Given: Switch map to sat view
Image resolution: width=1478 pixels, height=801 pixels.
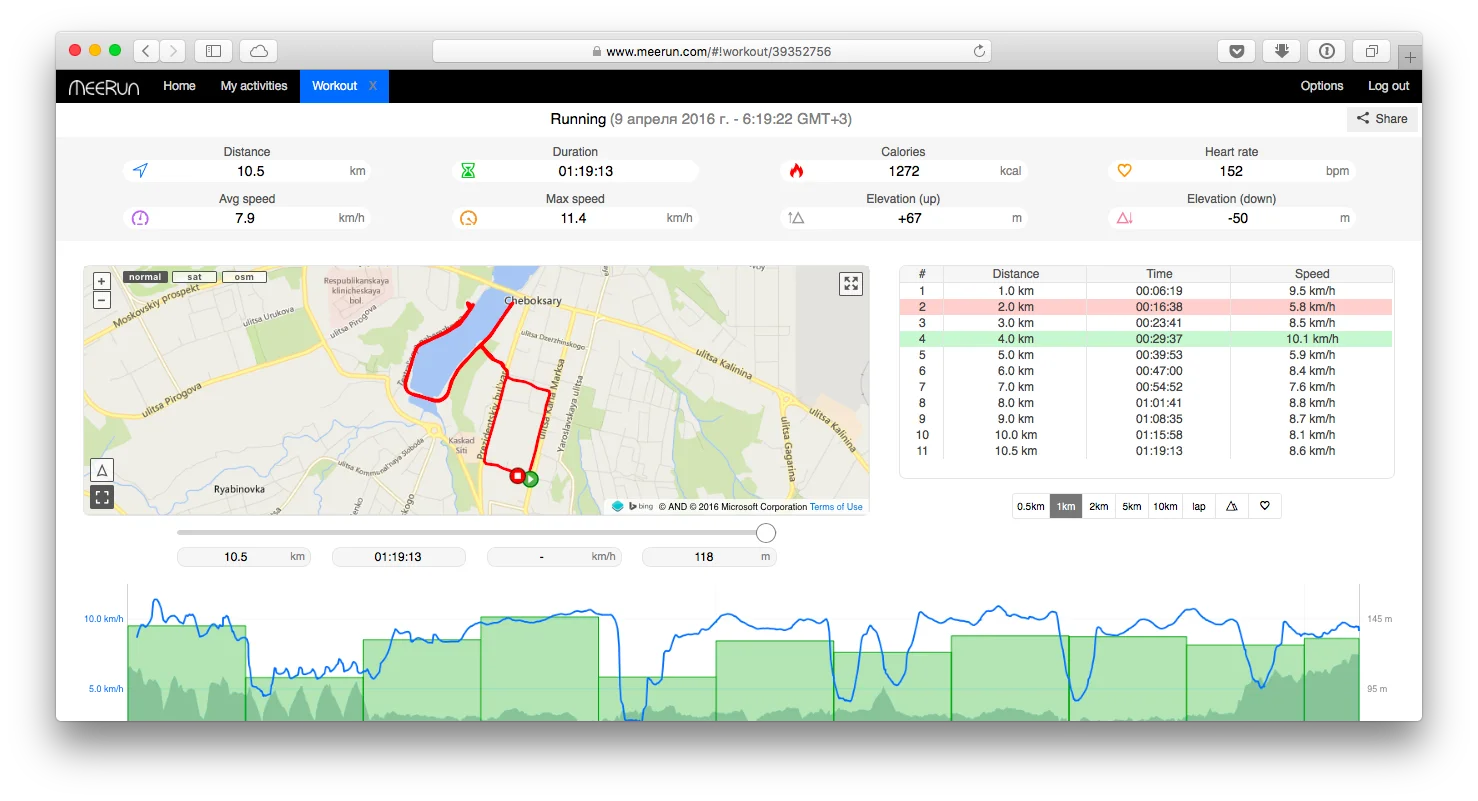Looking at the screenshot, I should (x=194, y=277).
